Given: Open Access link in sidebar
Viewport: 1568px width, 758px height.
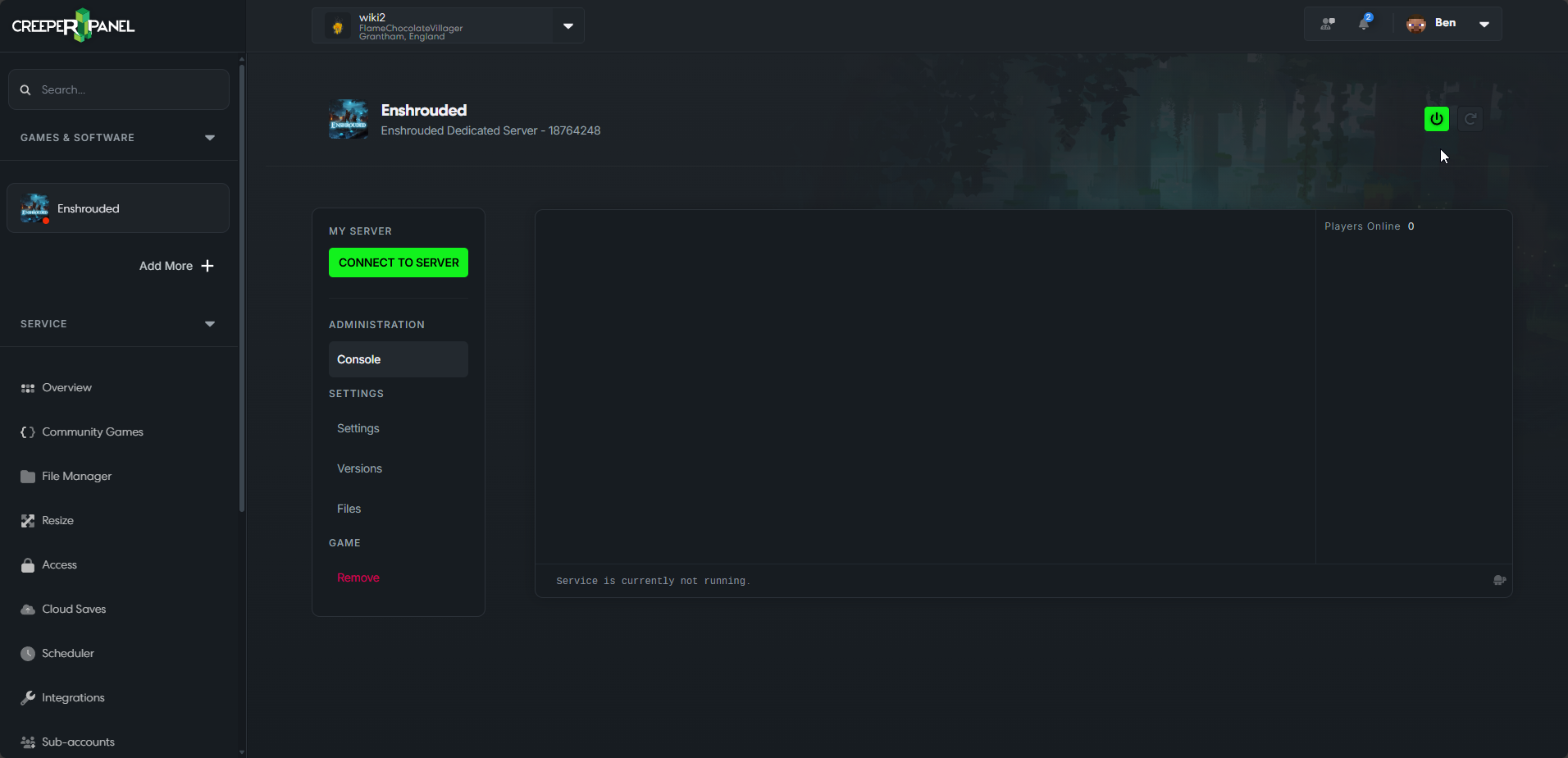Looking at the screenshot, I should (x=59, y=565).
